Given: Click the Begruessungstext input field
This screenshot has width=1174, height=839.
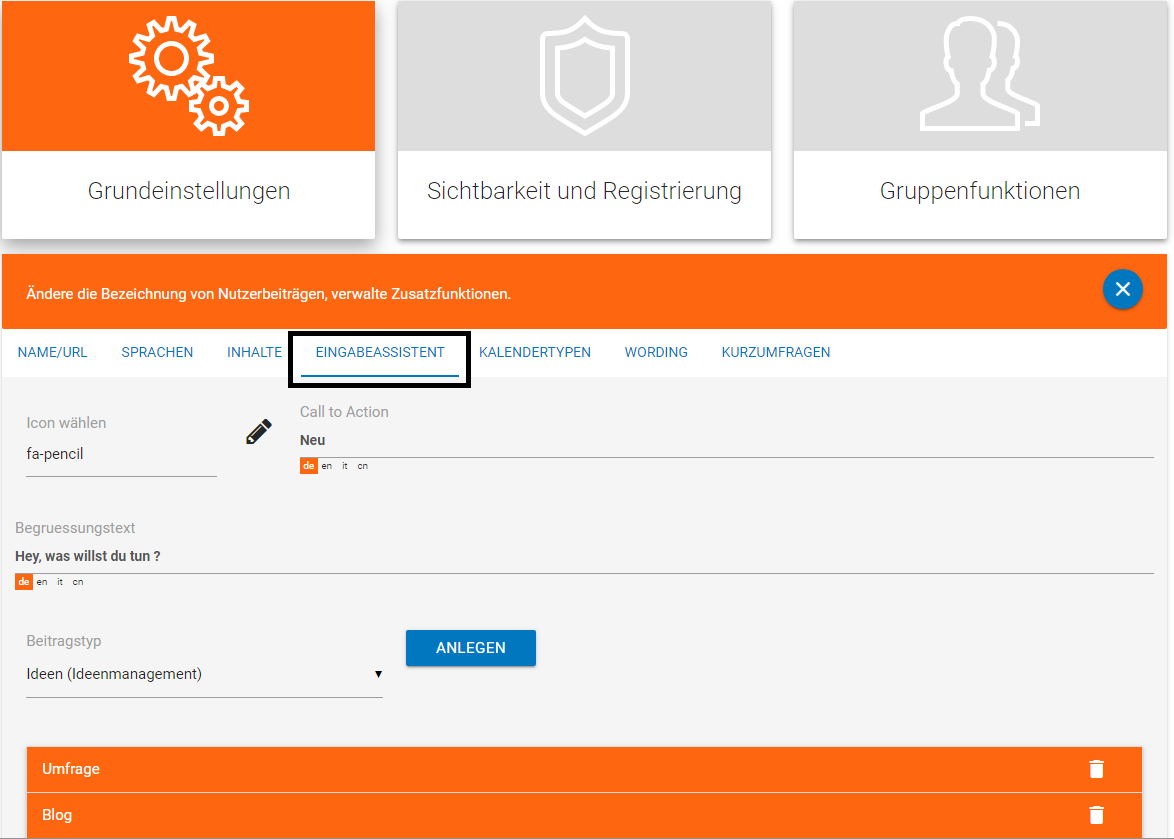Looking at the screenshot, I should point(584,556).
